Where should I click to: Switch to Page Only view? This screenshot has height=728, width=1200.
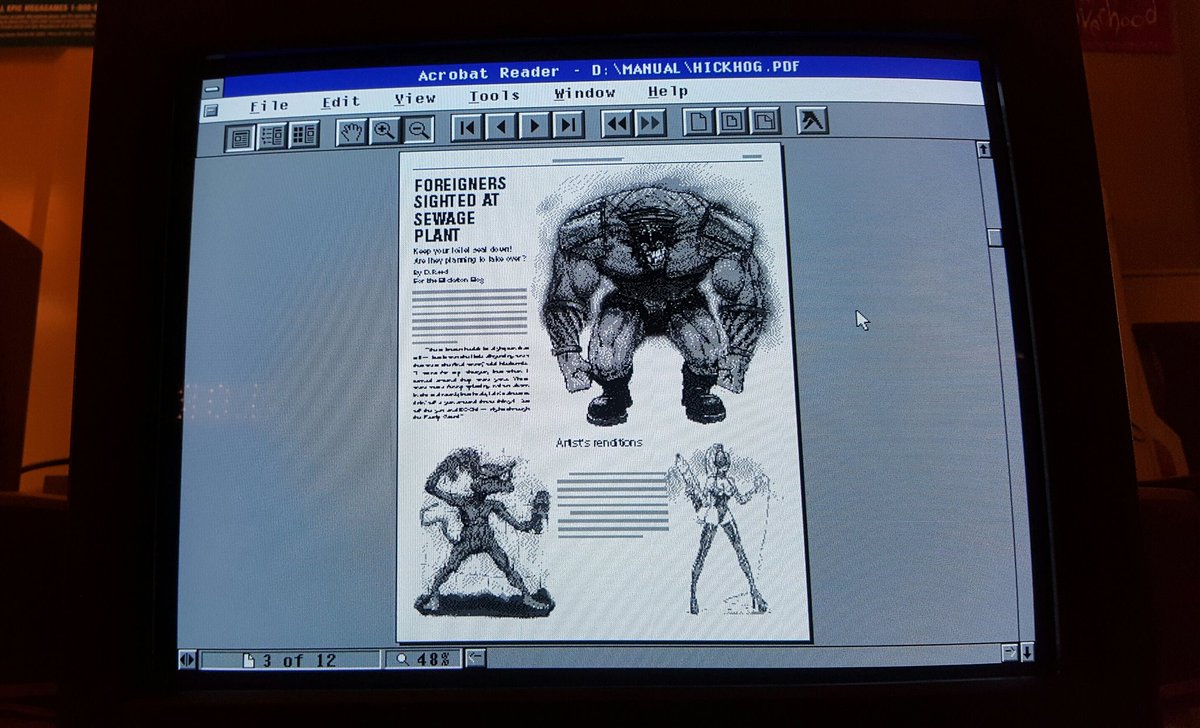point(239,137)
